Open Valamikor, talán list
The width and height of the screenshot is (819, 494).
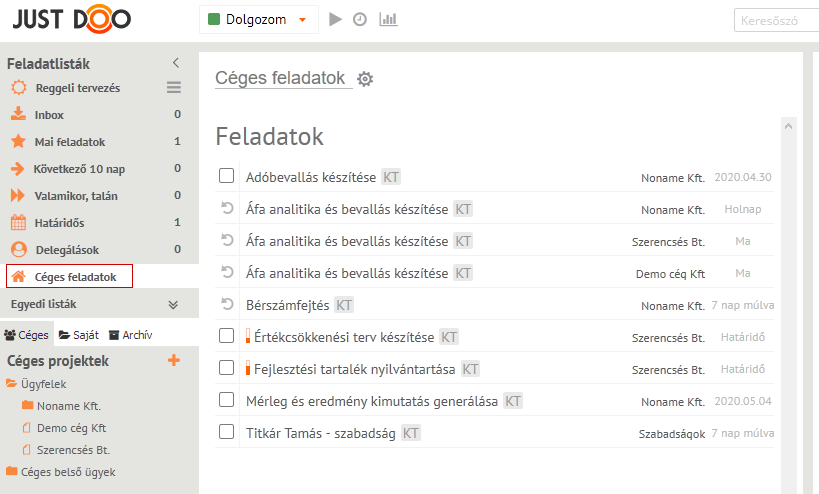(x=76, y=196)
